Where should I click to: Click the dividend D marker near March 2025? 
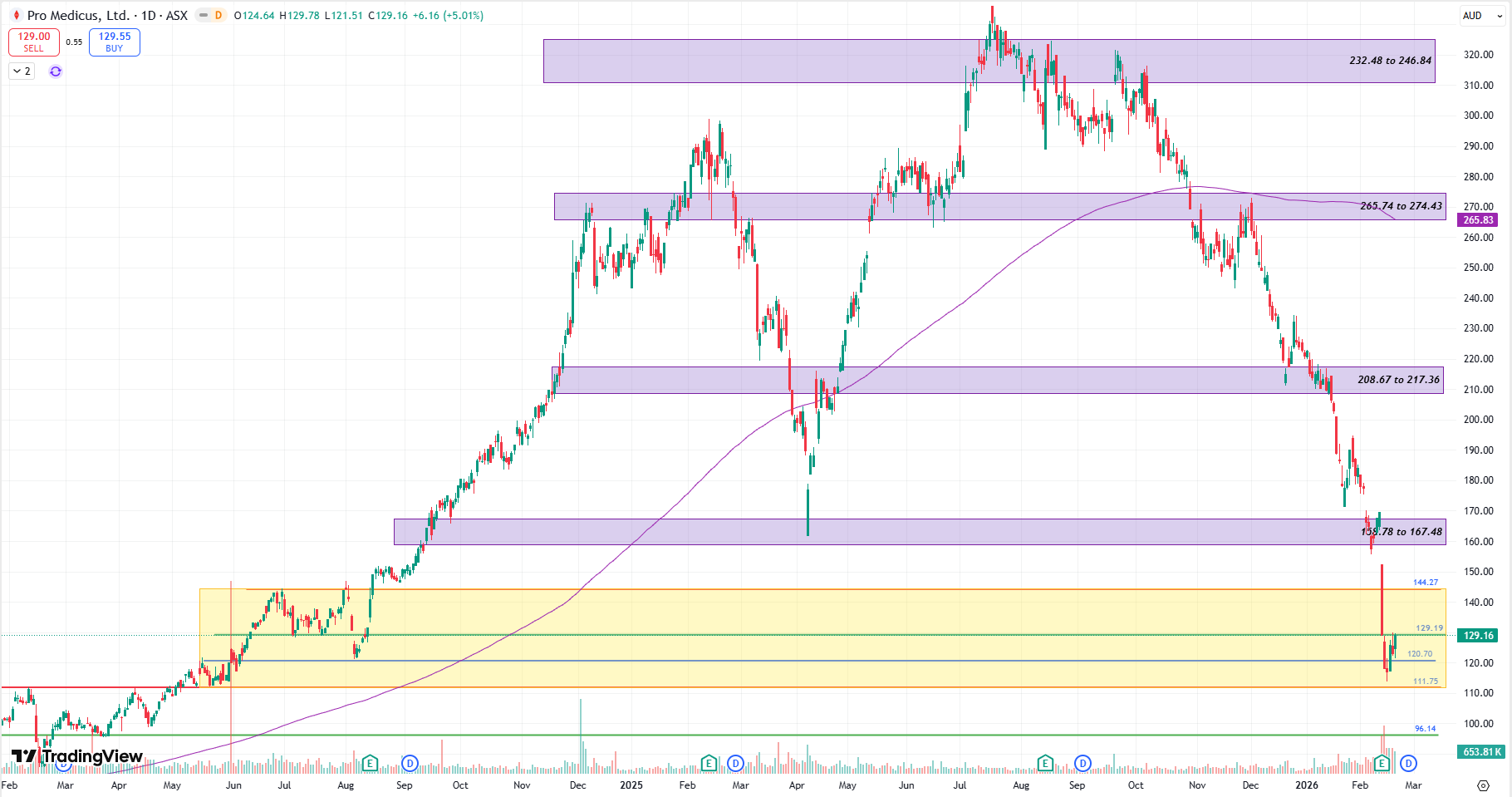point(735,763)
